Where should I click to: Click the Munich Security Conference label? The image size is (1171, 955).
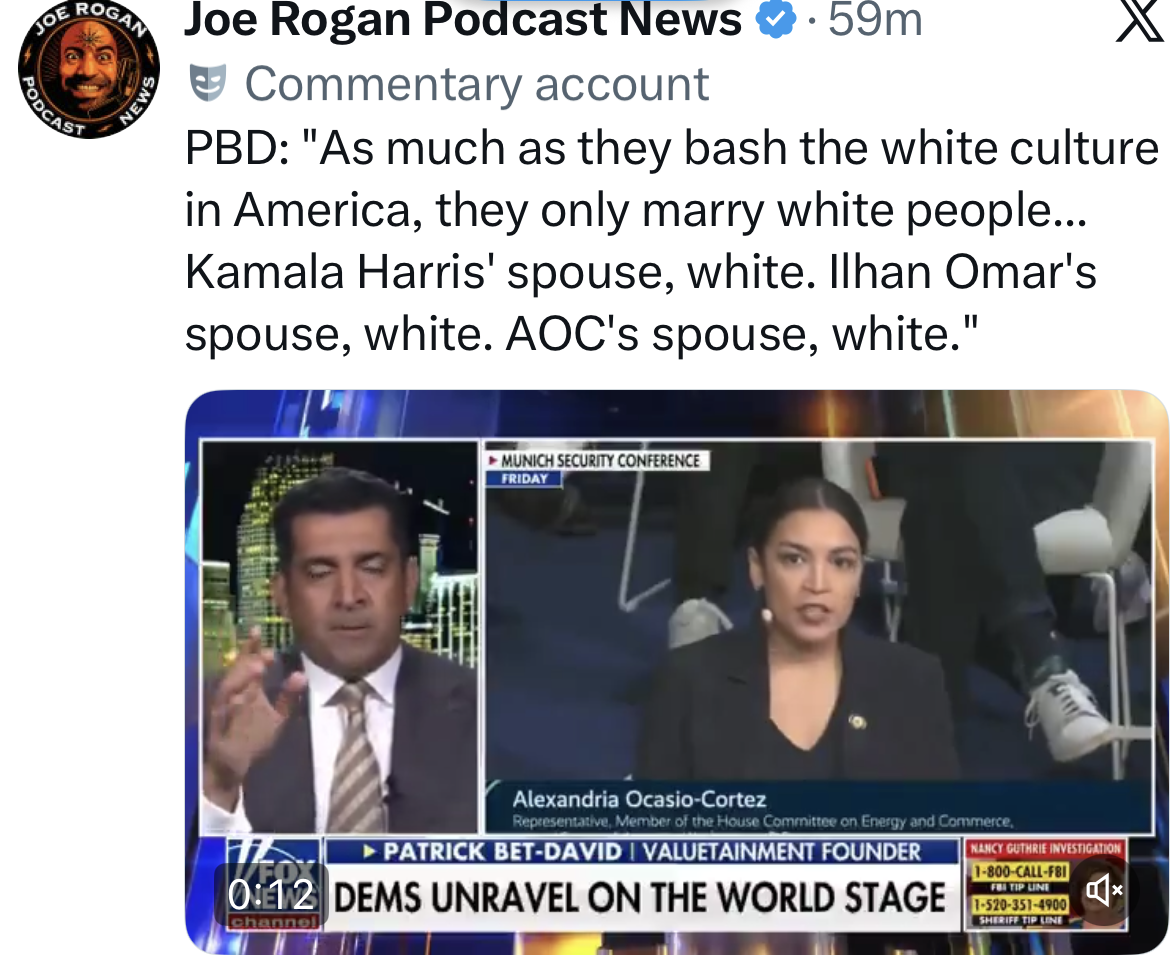(x=597, y=461)
